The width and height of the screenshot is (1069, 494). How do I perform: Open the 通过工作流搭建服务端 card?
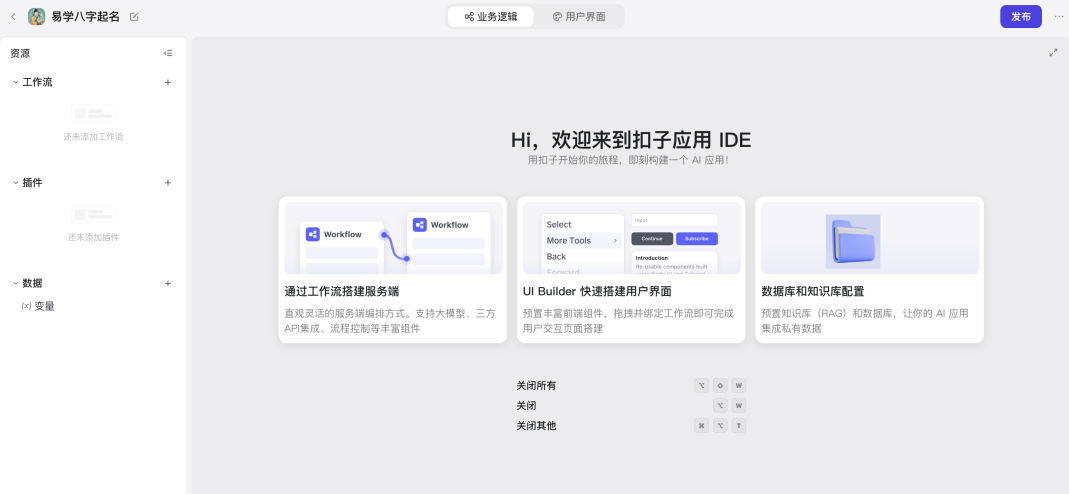(392, 270)
